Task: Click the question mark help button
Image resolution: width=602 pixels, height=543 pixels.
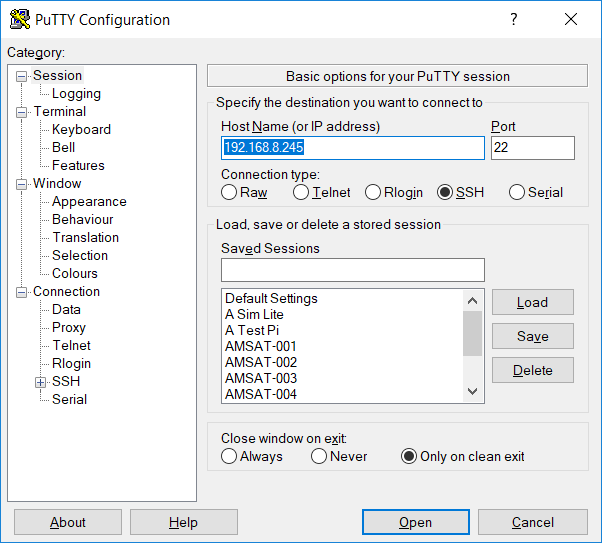Action: point(514,19)
